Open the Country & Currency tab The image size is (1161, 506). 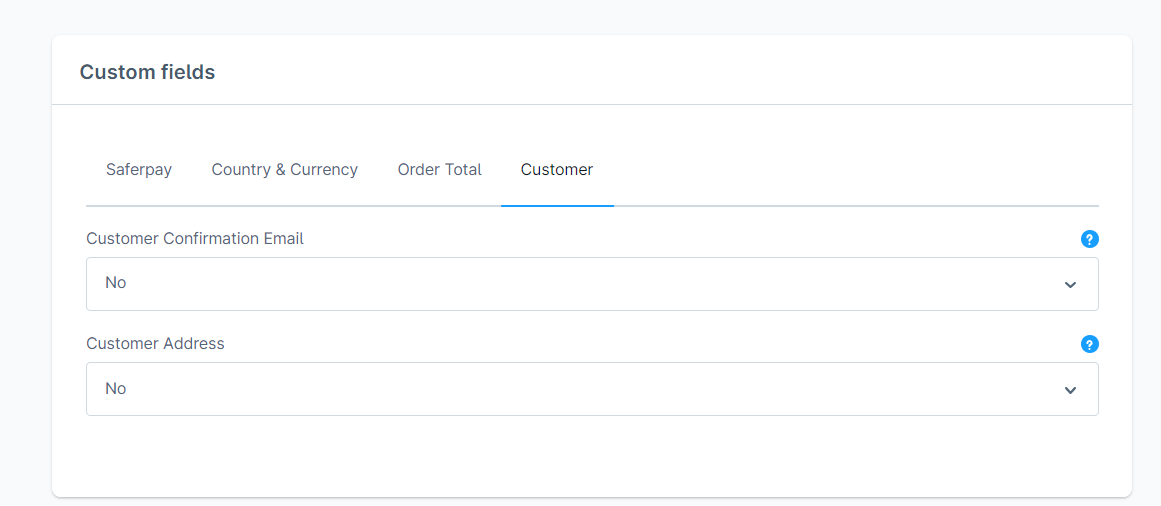coord(284,170)
